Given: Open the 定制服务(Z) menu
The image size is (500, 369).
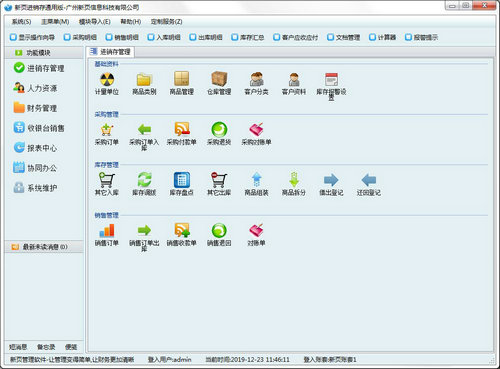Looking at the screenshot, I should 166,22.
